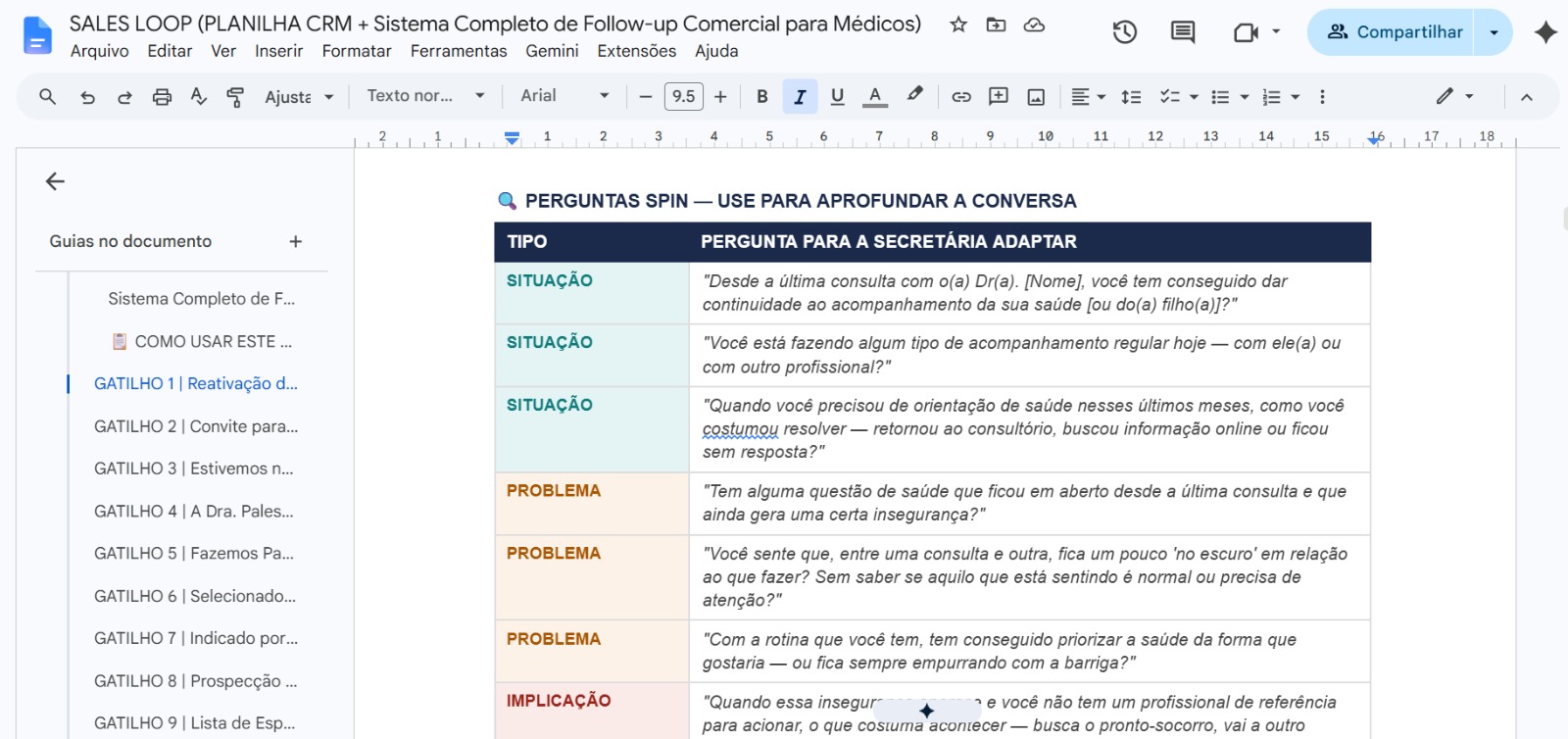Go to GATILHO 2 outline heading
Viewport: 1568px width, 739px height.
click(196, 426)
